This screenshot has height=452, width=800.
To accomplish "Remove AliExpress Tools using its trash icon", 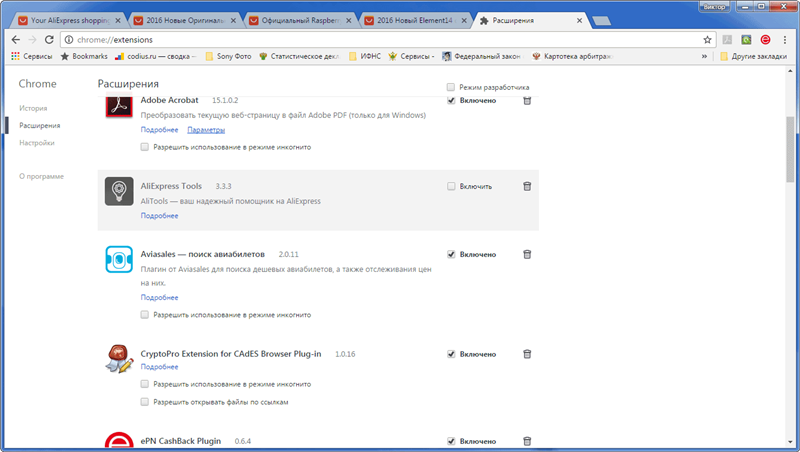I will [527, 186].
